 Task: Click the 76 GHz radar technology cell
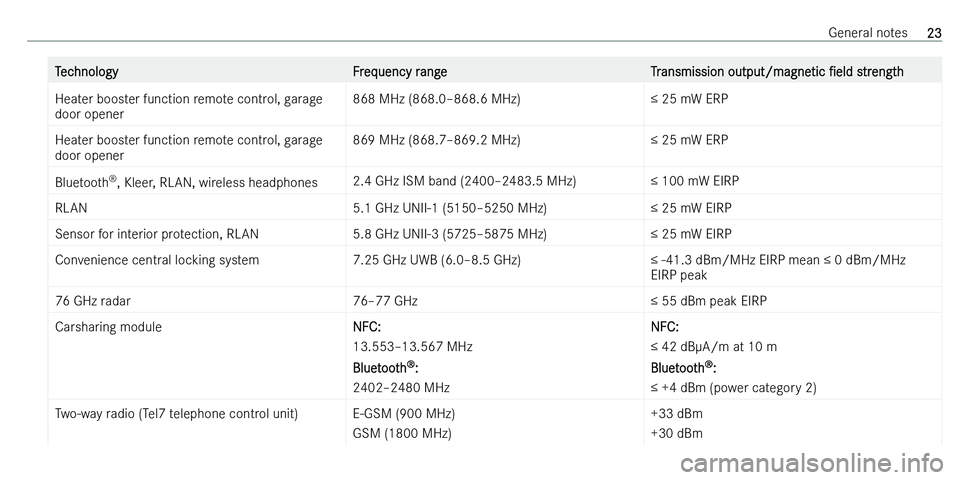pyautogui.click(x=92, y=301)
